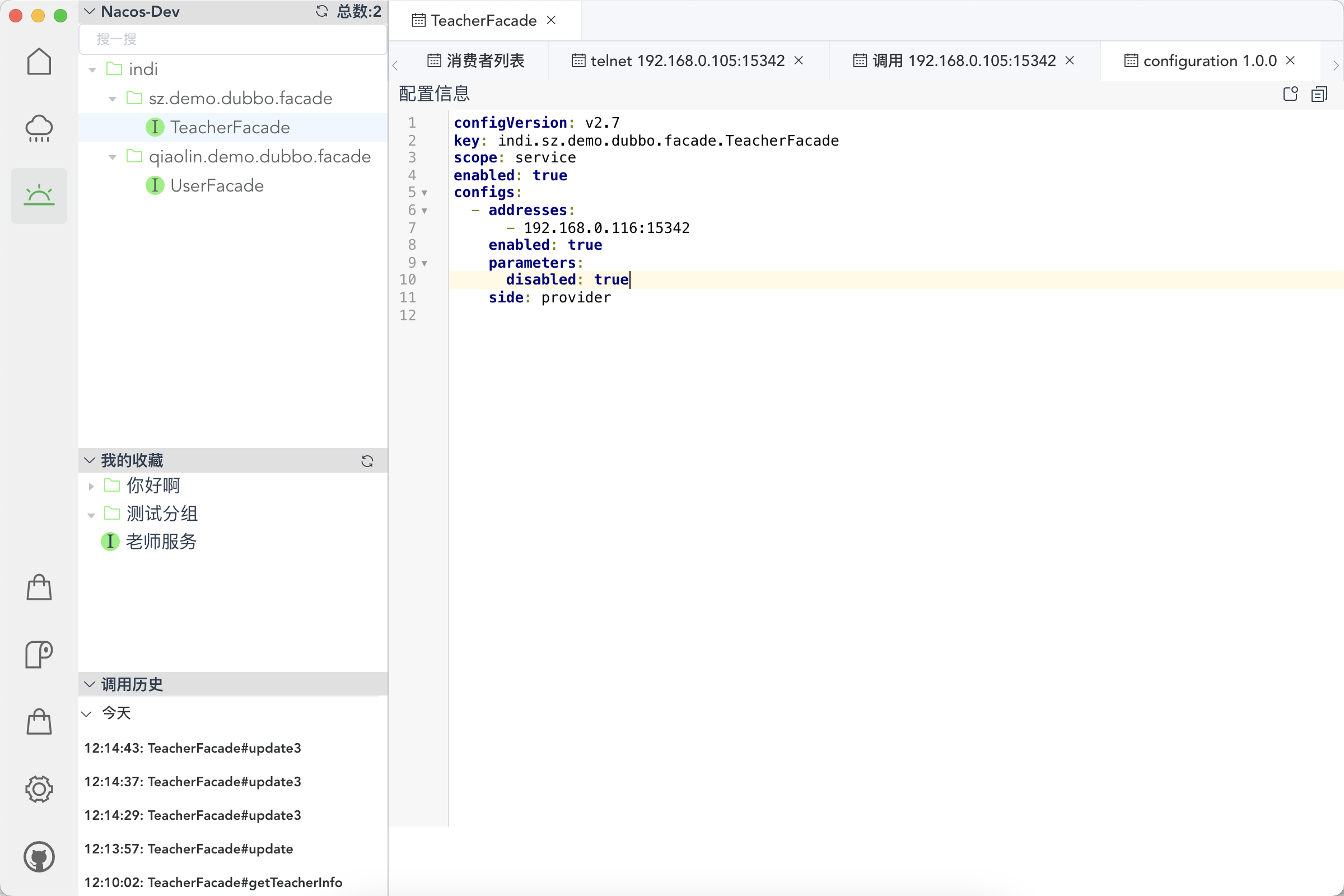1344x896 pixels.
Task: Close the configuration 1.0.0 tab
Action: [x=1290, y=60]
